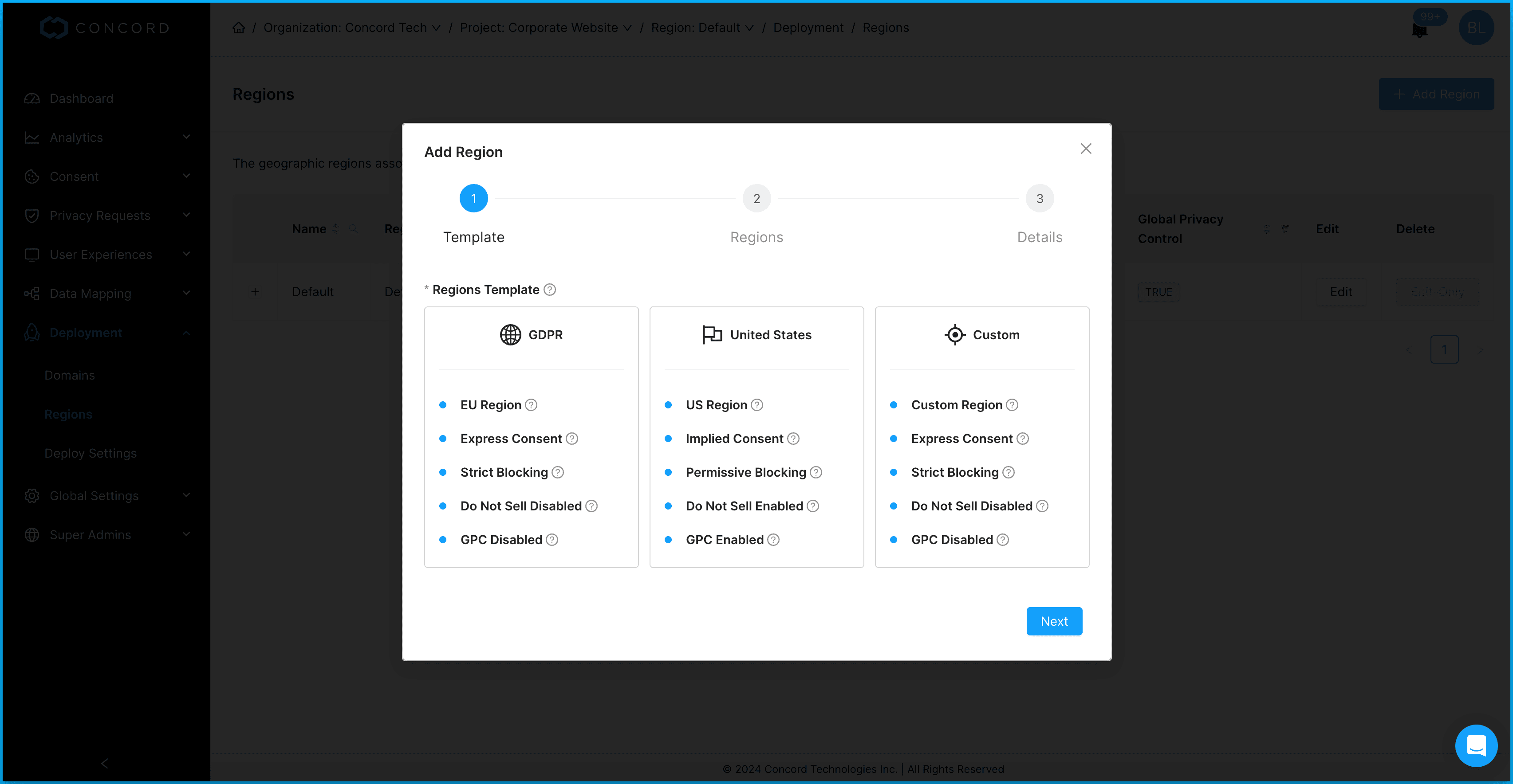Viewport: 1513px width, 784px height.
Task: Click the home breadcrumb icon
Action: point(238,27)
